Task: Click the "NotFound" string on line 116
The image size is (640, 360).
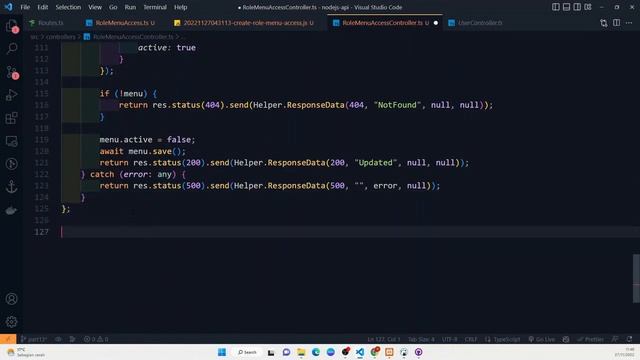Action: click(397, 105)
